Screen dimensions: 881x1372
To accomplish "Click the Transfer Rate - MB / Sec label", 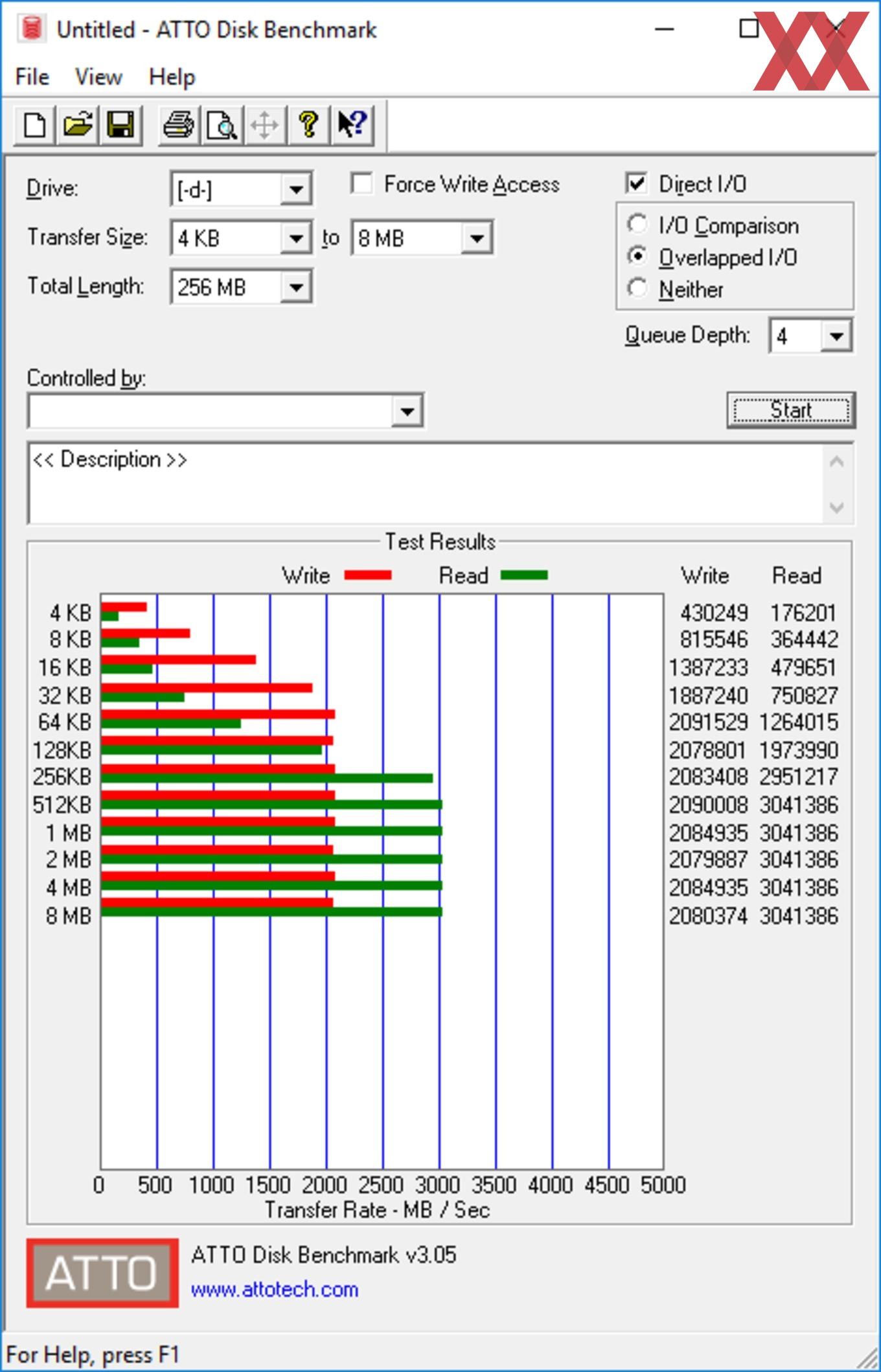I will click(377, 1209).
